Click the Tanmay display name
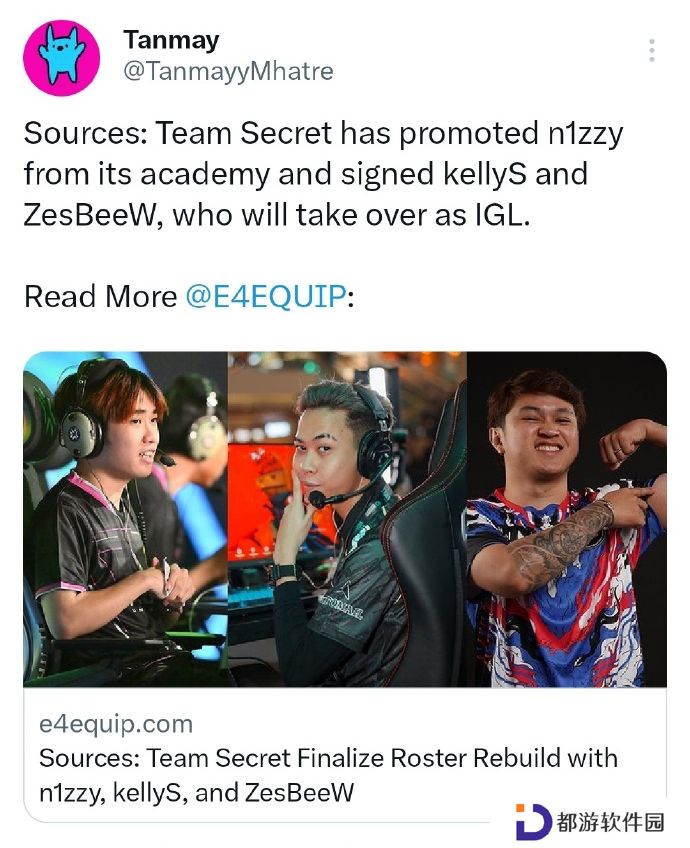The width and height of the screenshot is (690, 848). pos(171,39)
